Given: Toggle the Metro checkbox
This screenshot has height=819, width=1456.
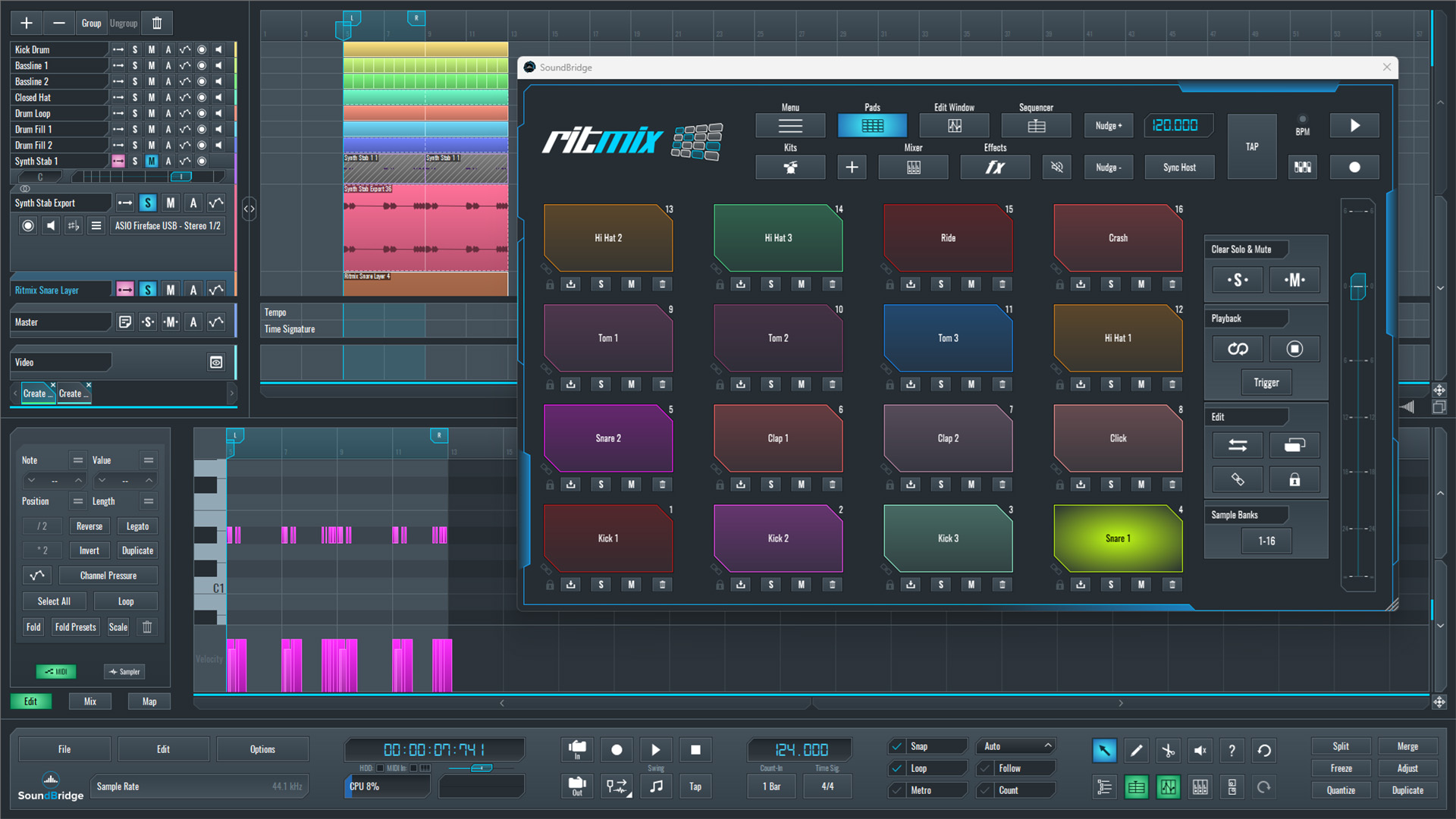Looking at the screenshot, I should pos(897,790).
